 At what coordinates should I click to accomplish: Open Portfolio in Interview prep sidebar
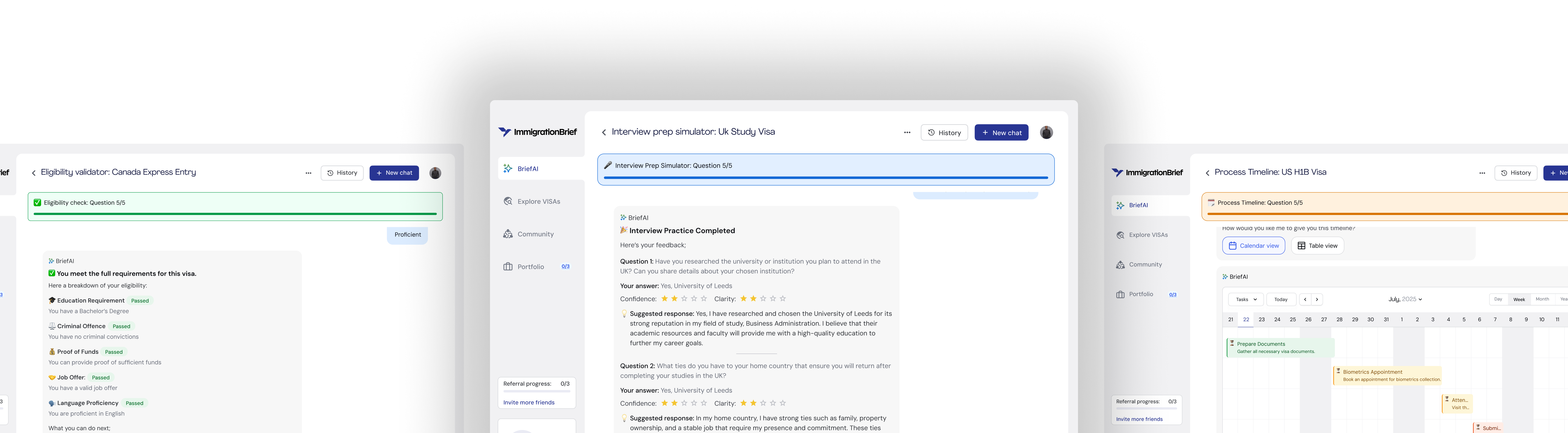[x=524, y=266]
